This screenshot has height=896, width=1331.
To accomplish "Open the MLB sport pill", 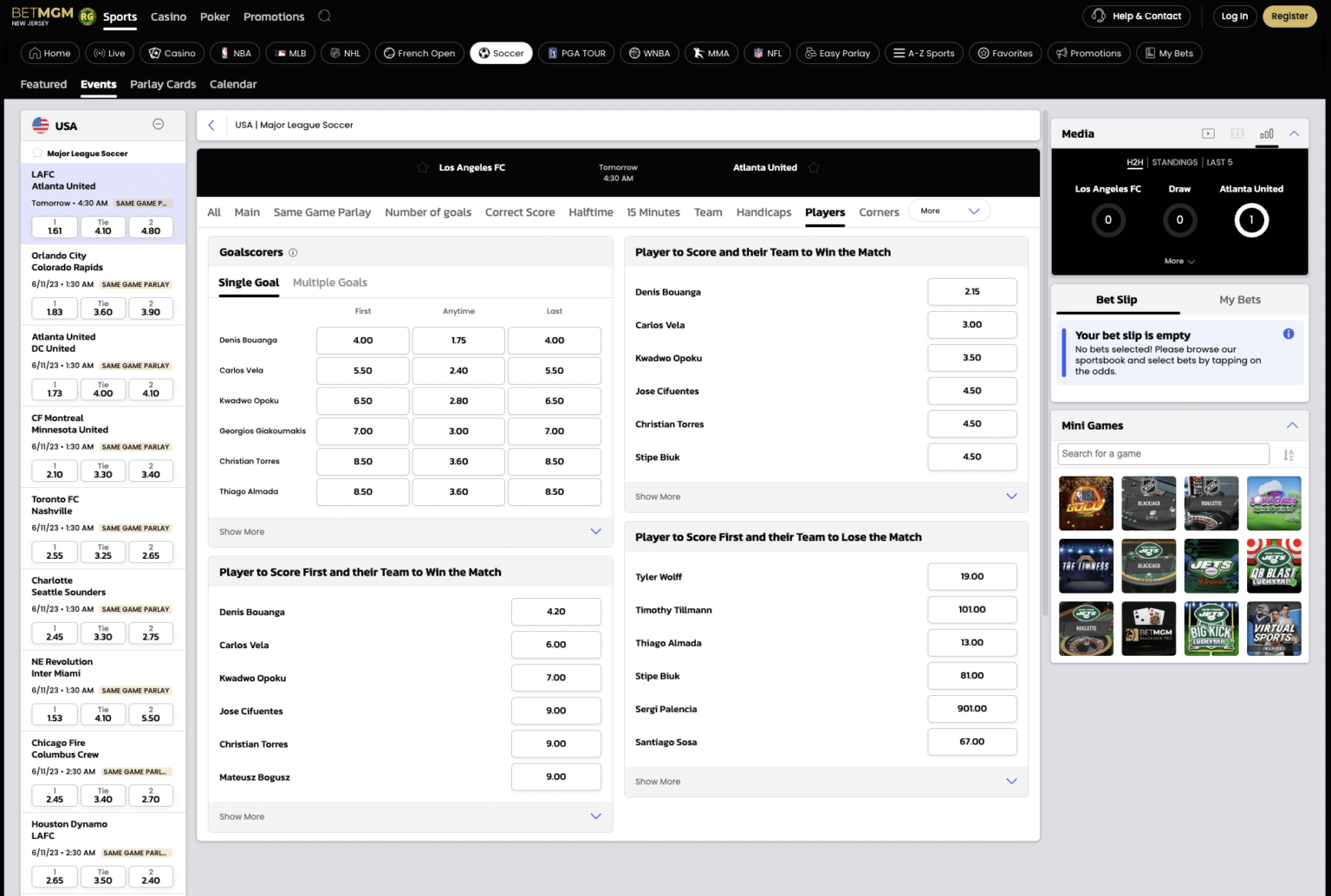I will click(x=290, y=53).
